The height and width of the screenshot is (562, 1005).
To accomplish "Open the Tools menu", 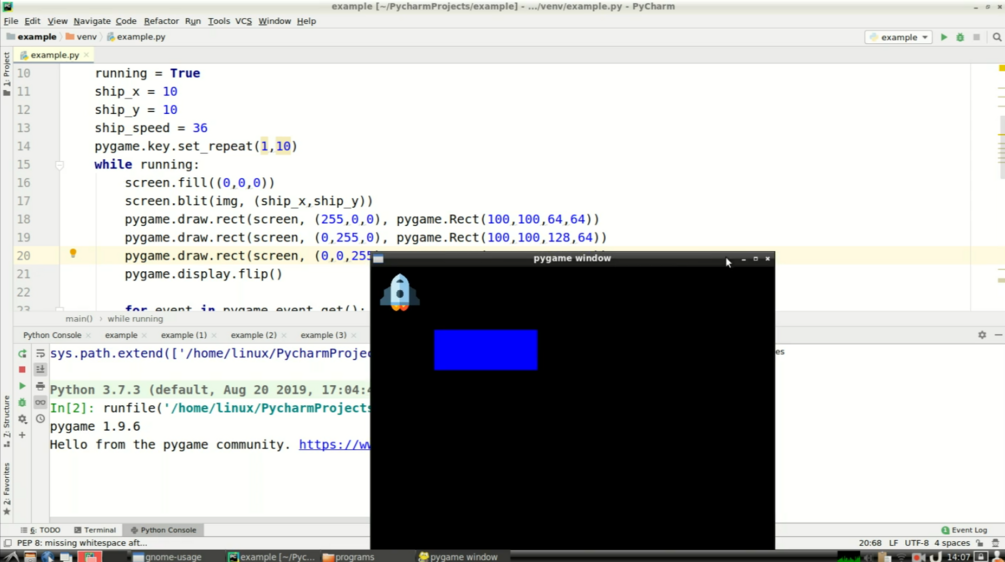I will pyautogui.click(x=219, y=21).
